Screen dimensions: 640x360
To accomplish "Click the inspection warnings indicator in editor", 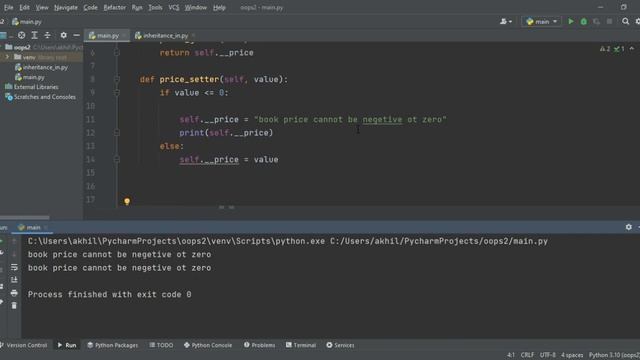I will coord(612,49).
